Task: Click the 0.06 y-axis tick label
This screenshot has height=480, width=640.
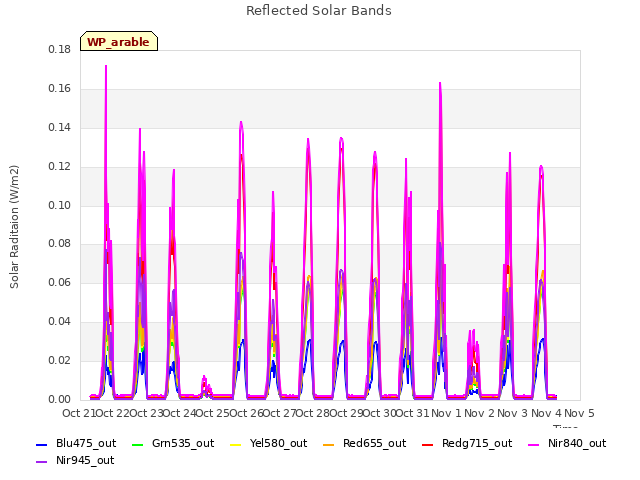Action: (59, 282)
